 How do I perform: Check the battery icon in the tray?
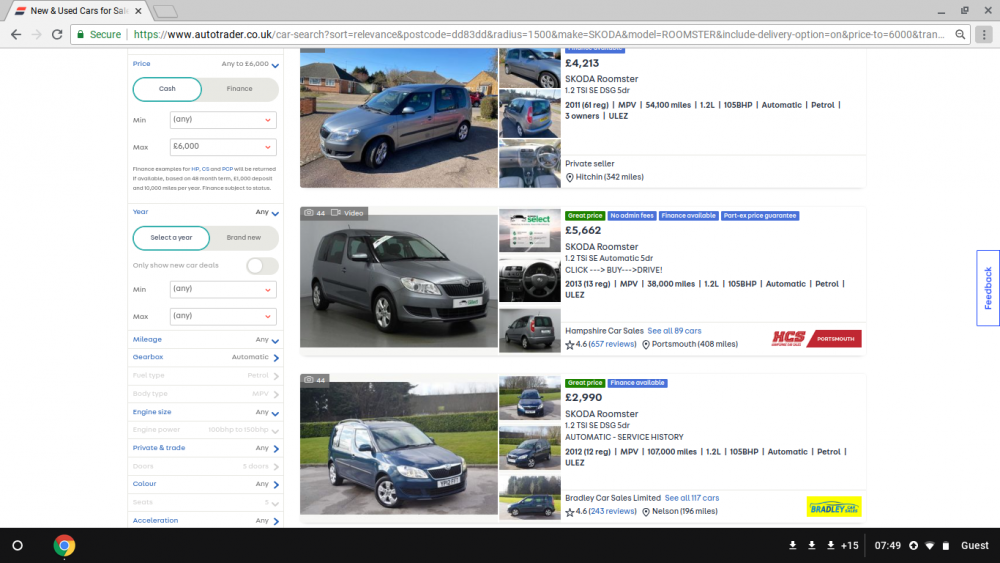(946, 546)
